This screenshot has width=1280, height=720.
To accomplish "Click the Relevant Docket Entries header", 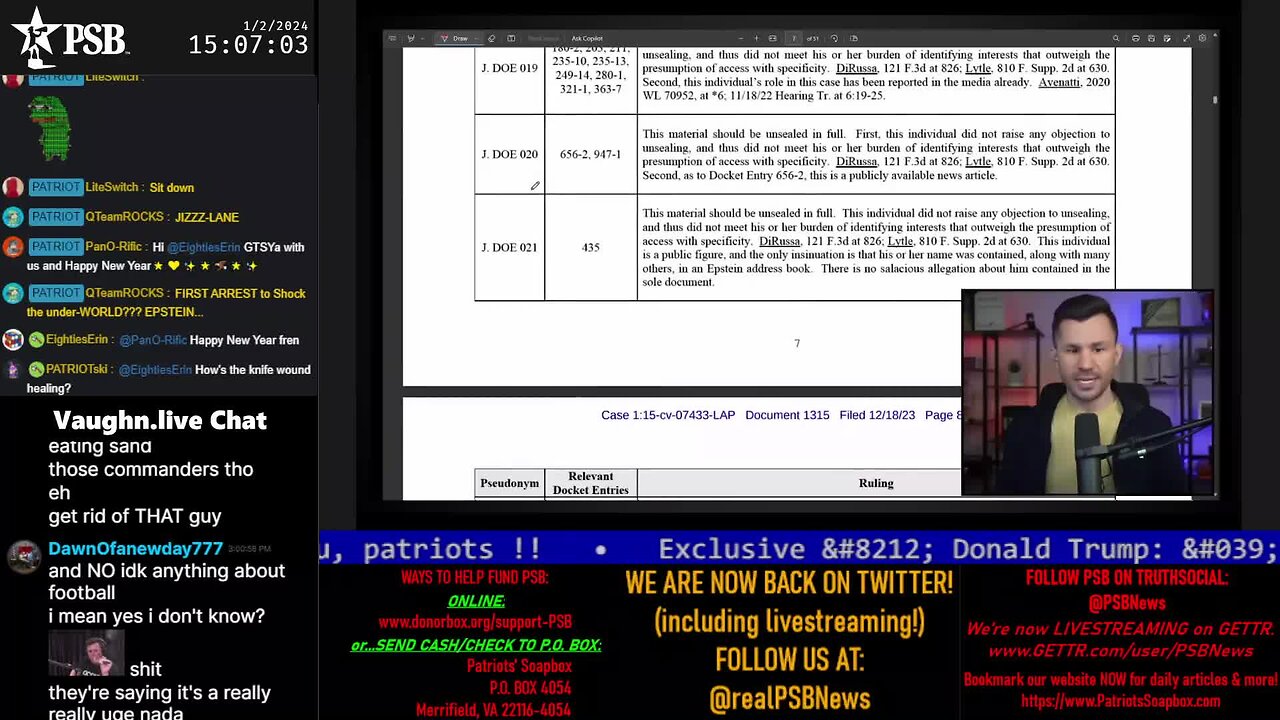I will tap(590, 483).
